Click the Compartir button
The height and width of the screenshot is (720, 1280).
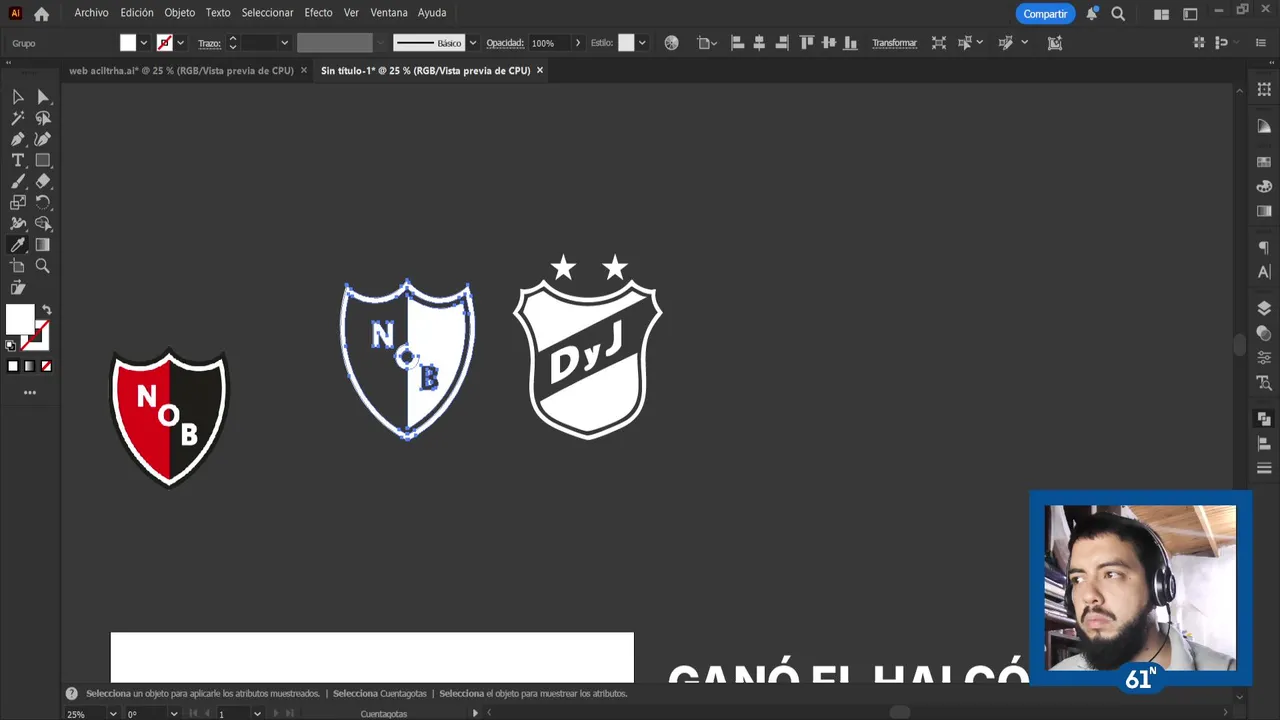pyautogui.click(x=1045, y=14)
